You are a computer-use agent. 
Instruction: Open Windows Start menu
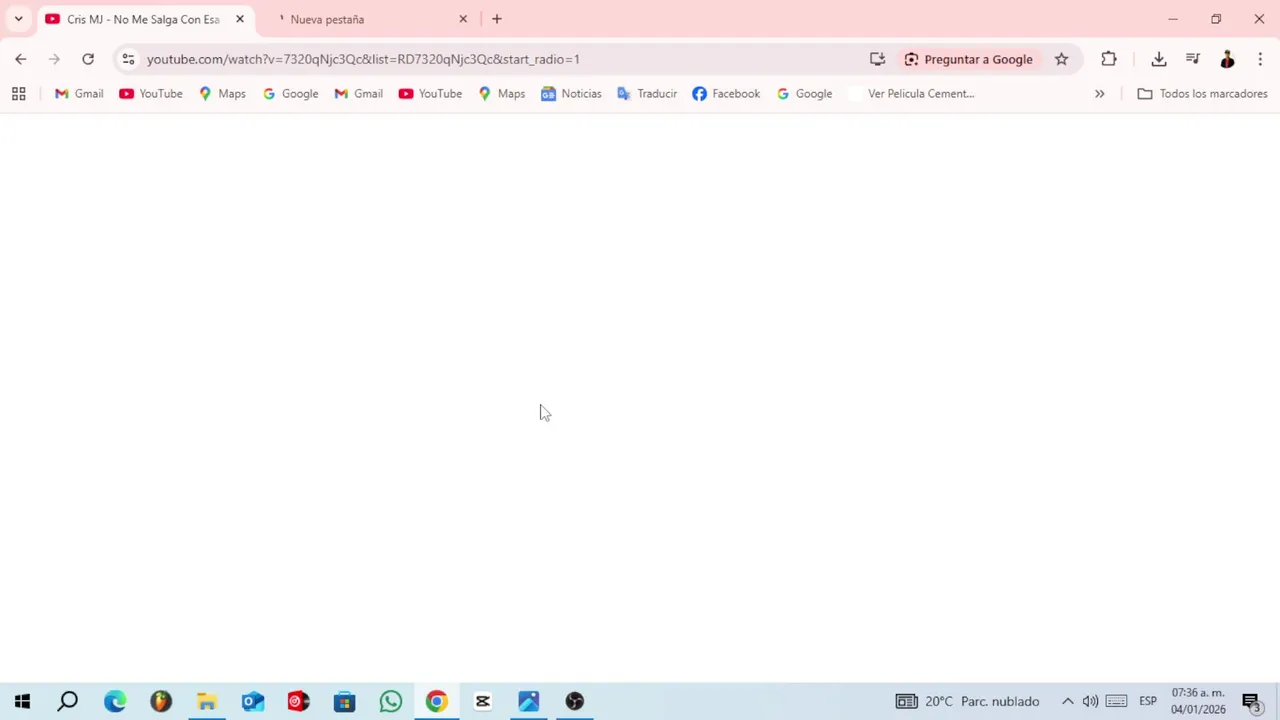22,701
